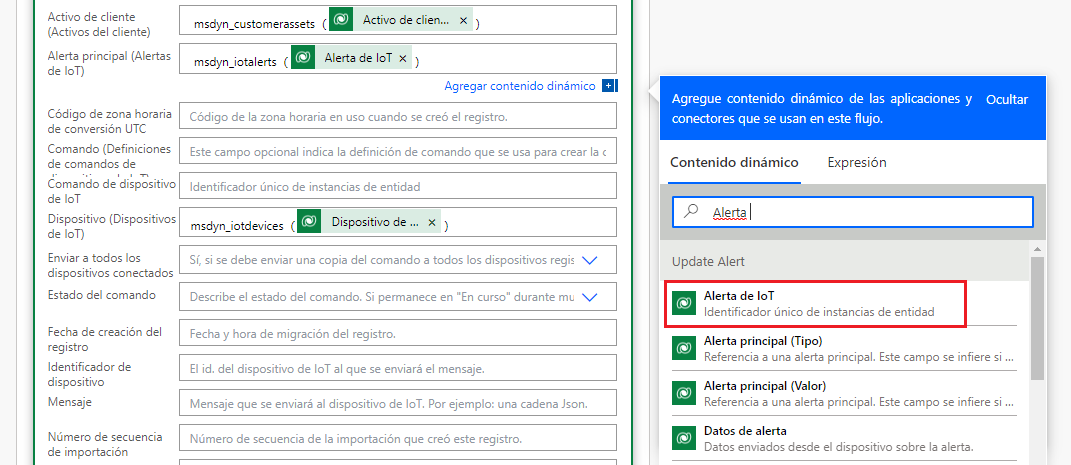Expand Enviar a todos los dispositivos dropdown

589,260
